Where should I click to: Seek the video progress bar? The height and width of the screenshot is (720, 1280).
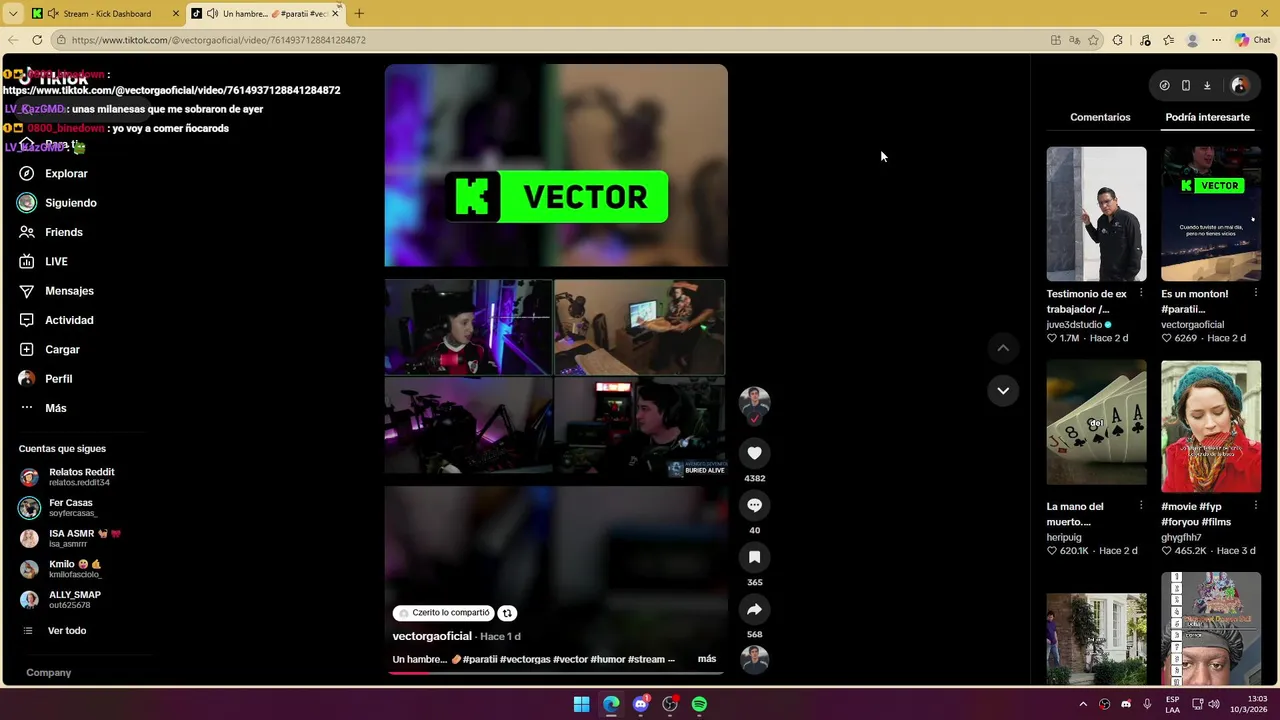pos(556,672)
